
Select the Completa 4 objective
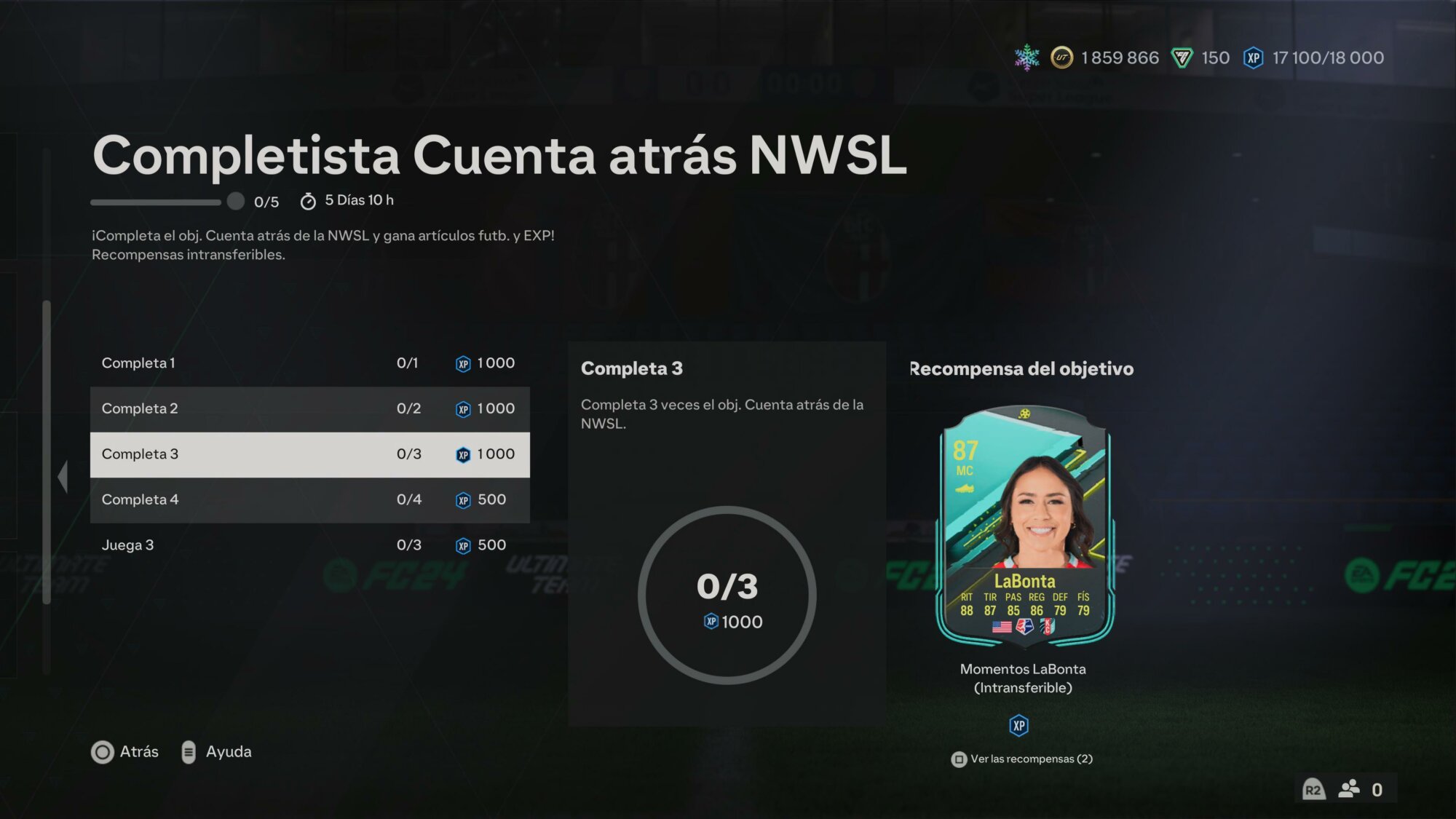coord(310,500)
